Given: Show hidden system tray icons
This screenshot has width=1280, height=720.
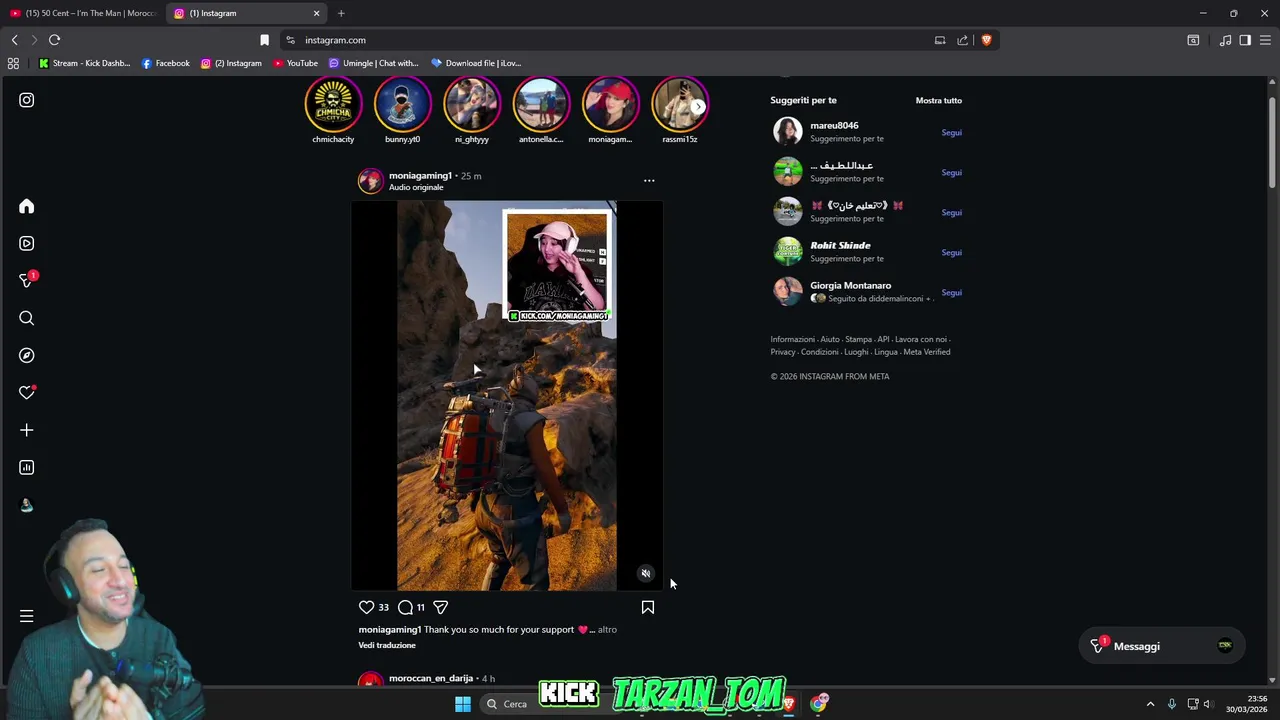Looking at the screenshot, I should click(1150, 704).
